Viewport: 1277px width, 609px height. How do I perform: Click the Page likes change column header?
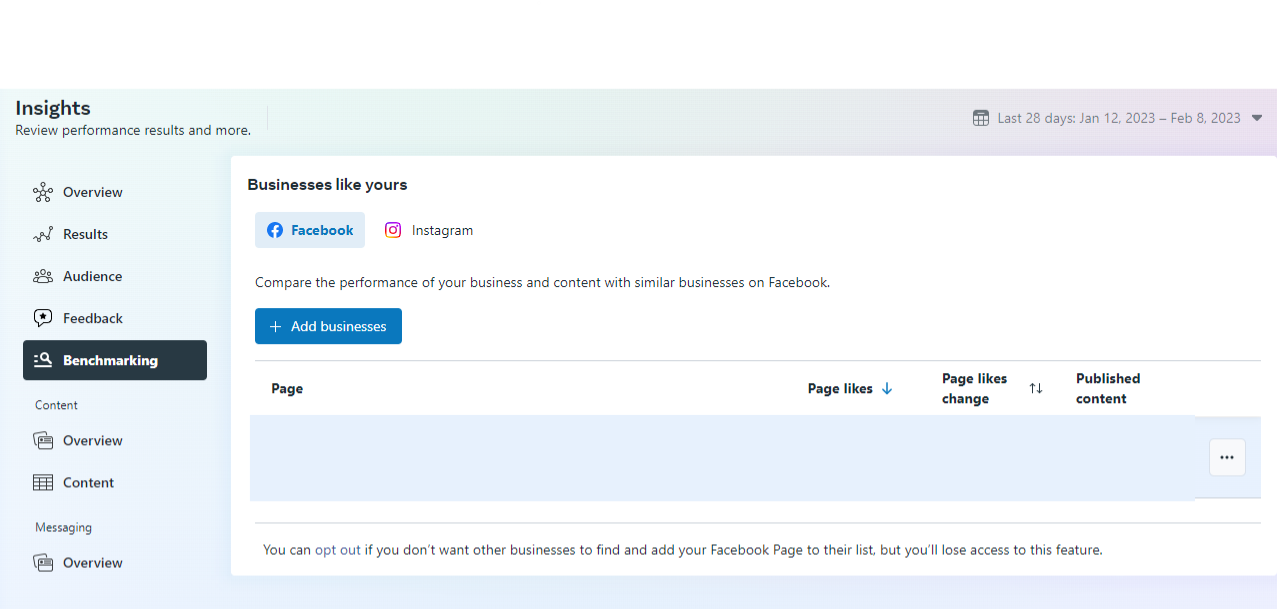975,388
